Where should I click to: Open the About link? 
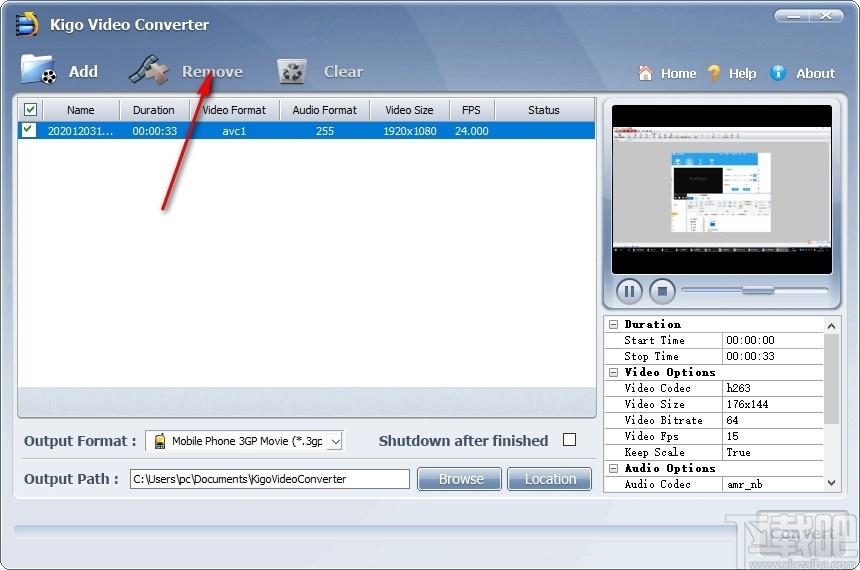(816, 74)
